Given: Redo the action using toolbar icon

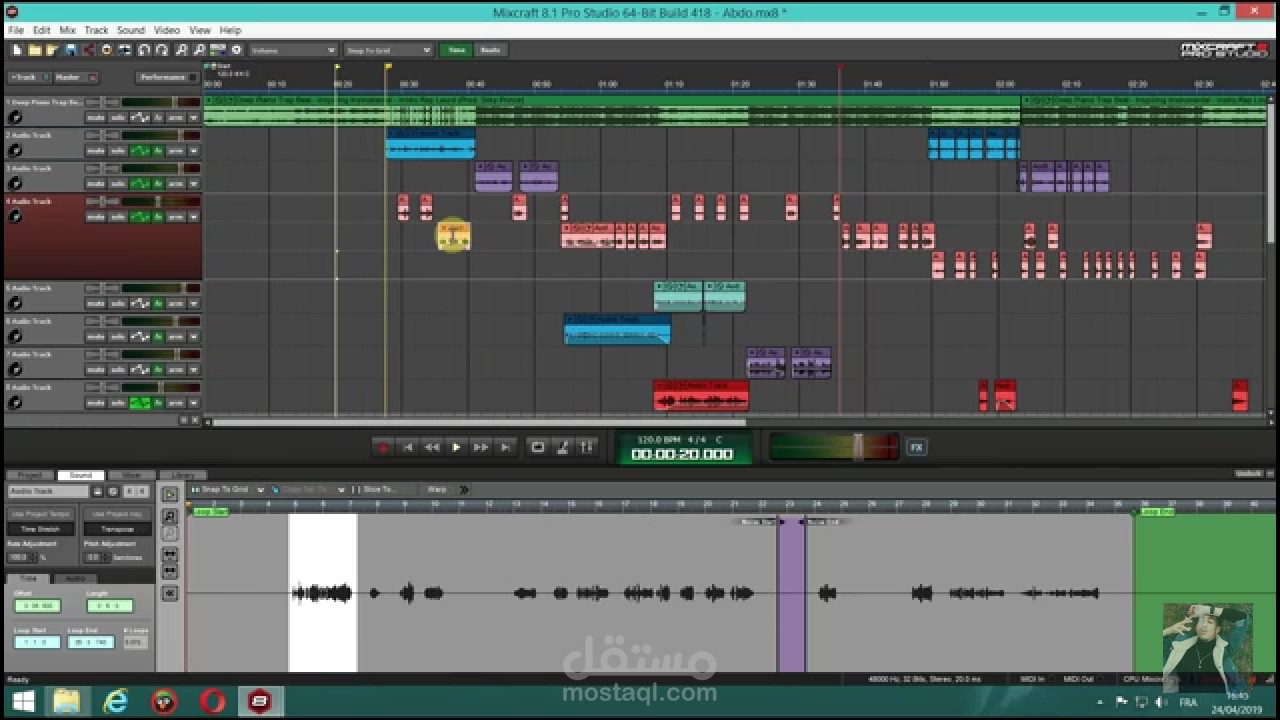Looking at the screenshot, I should [x=161, y=50].
